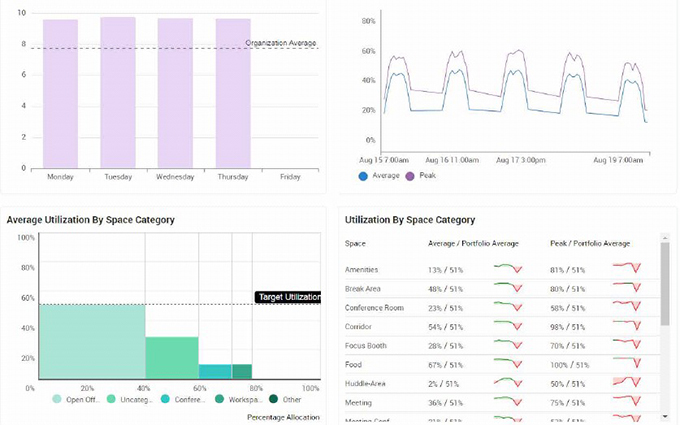The image size is (680, 425).
Task: Click the Uncategorized legend color dot
Action: coord(113,399)
